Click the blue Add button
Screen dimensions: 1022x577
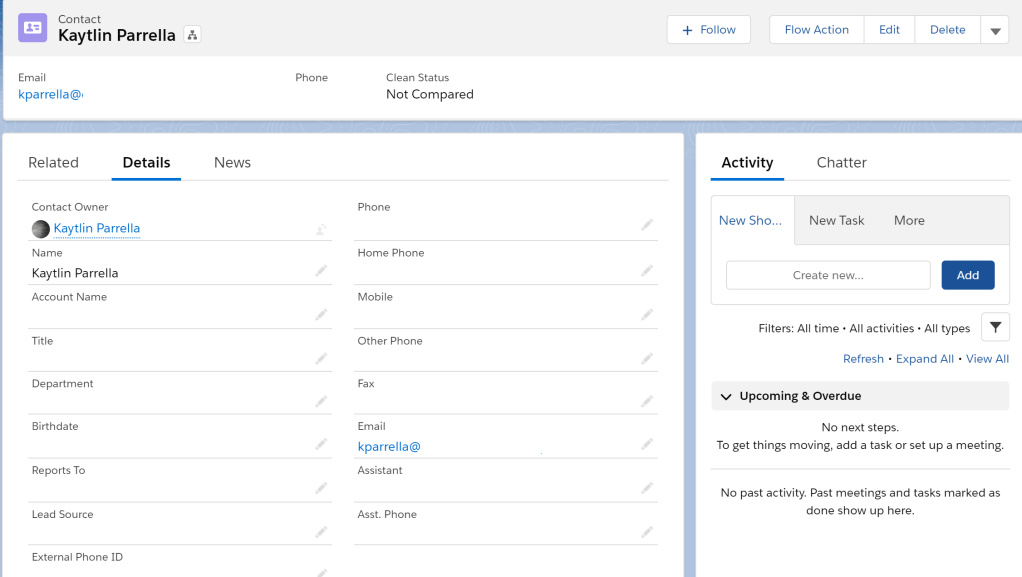967,275
